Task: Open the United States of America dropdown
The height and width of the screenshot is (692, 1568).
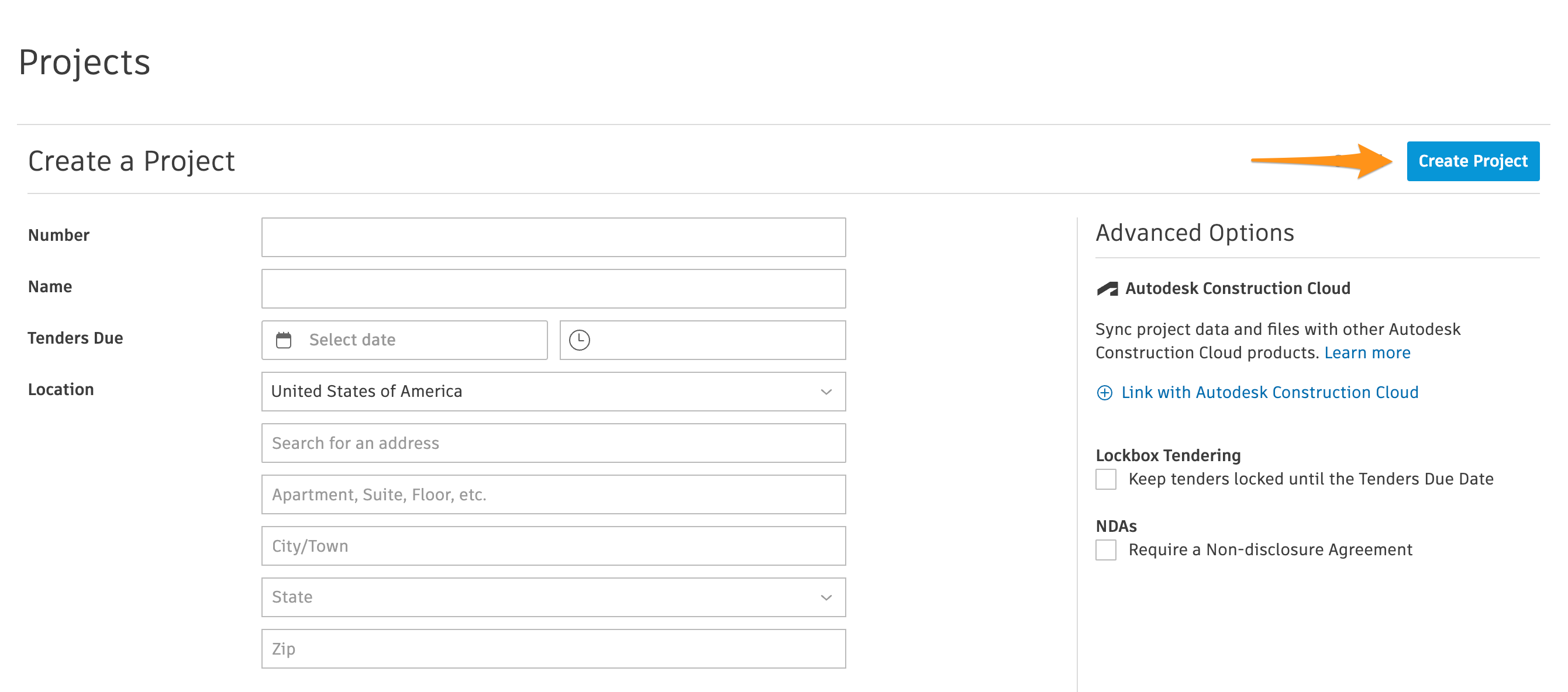Action: point(553,392)
